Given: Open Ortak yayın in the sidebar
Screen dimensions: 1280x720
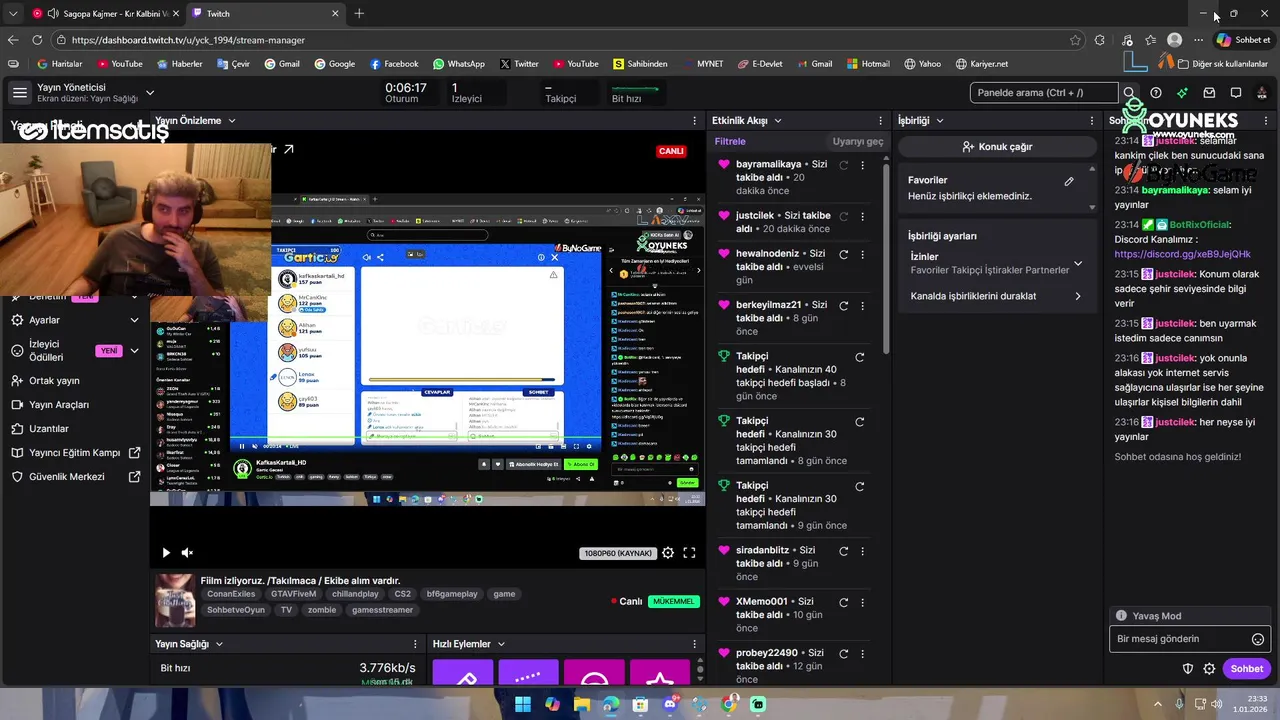Looking at the screenshot, I should coord(54,381).
